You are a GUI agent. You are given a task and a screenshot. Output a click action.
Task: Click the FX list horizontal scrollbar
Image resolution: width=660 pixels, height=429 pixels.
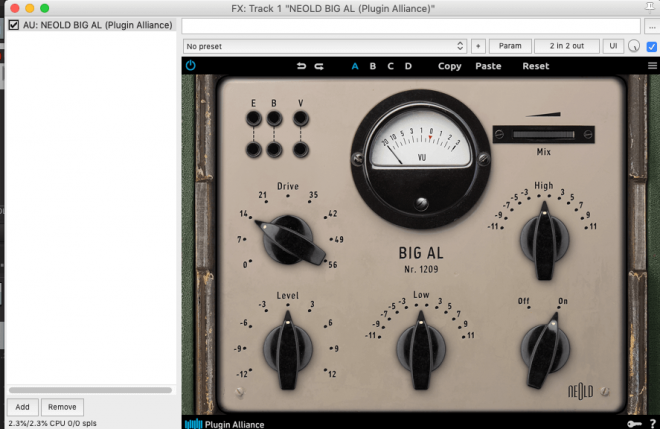tap(90, 390)
